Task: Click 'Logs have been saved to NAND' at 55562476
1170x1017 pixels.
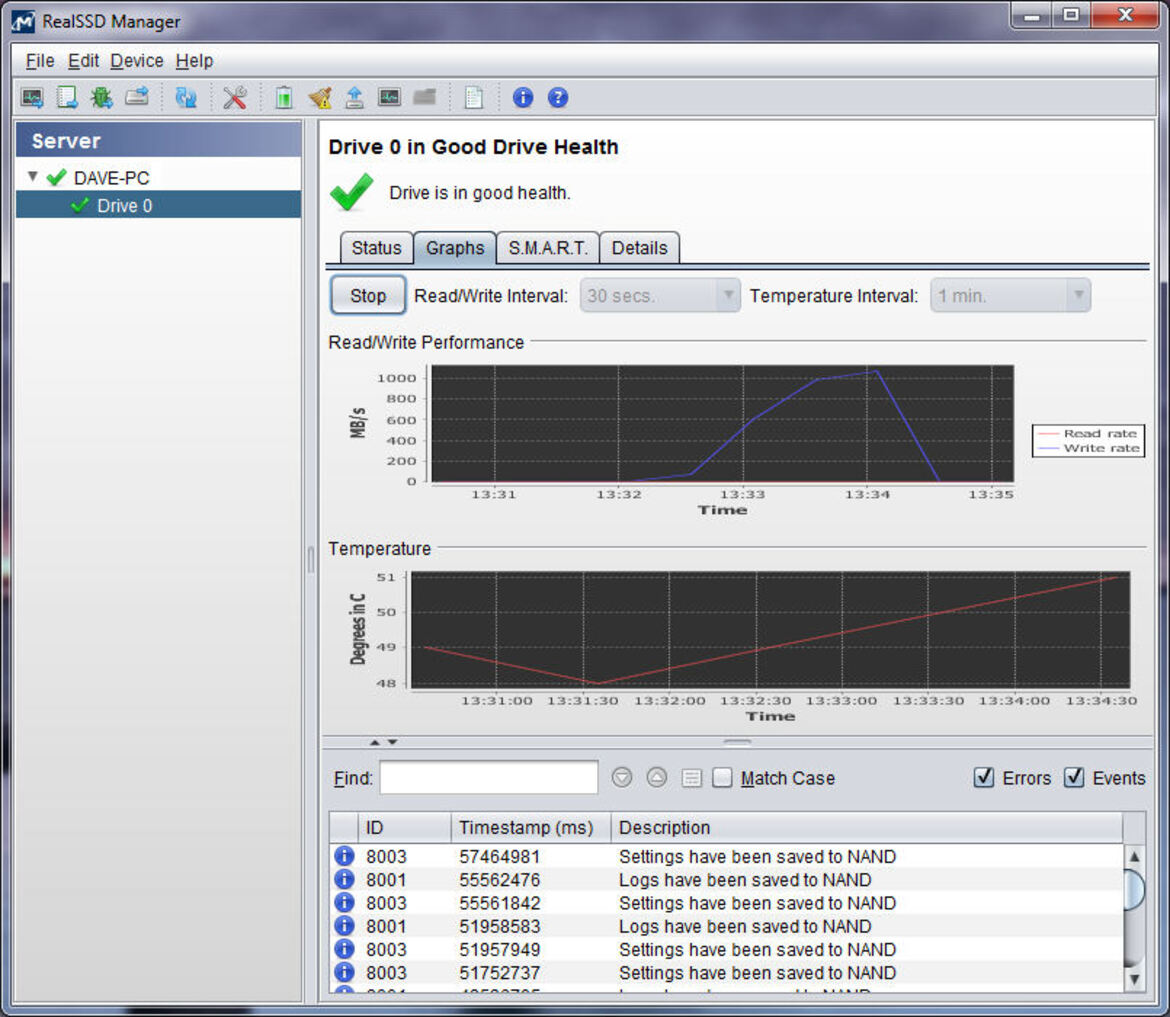Action: (745, 880)
